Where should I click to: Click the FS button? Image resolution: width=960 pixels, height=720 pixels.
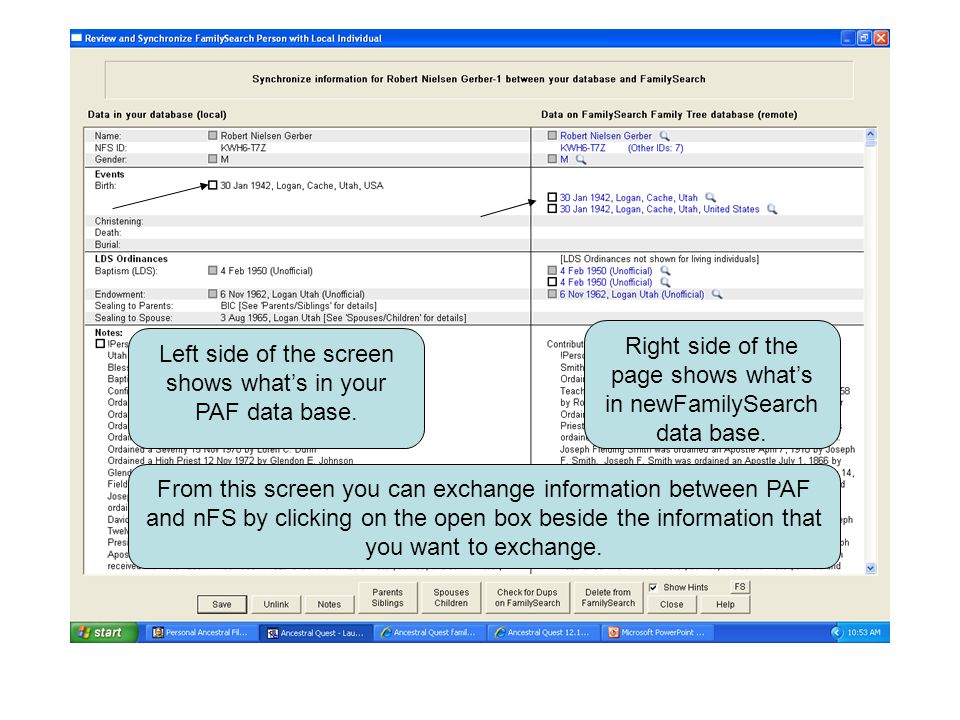tap(740, 587)
